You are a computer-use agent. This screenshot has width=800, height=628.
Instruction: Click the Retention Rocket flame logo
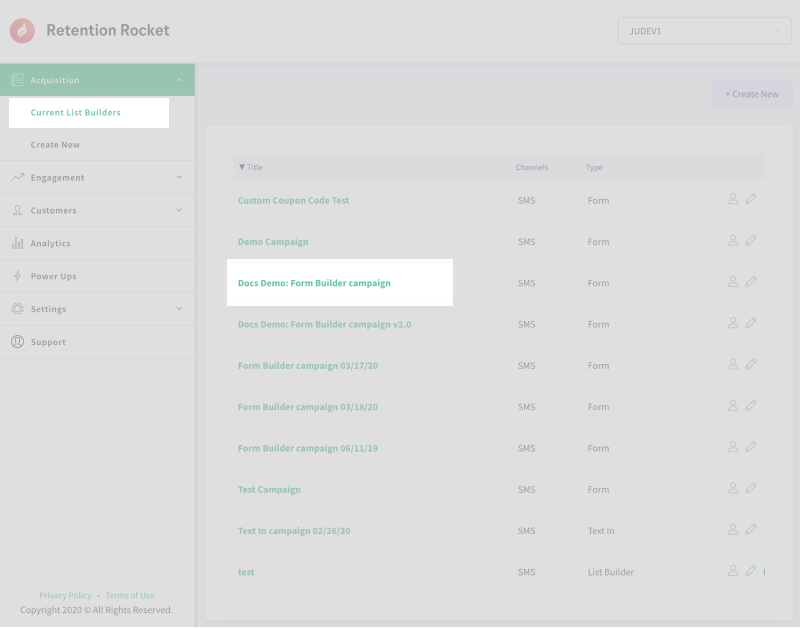(22, 31)
